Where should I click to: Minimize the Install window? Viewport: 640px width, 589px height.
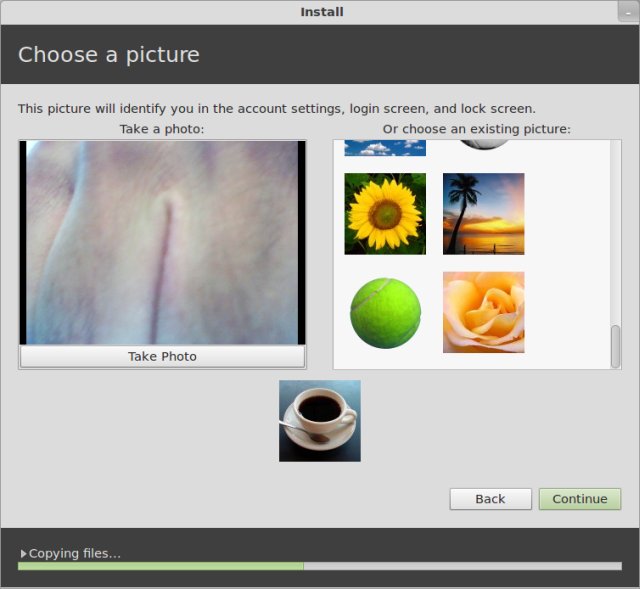628,12
